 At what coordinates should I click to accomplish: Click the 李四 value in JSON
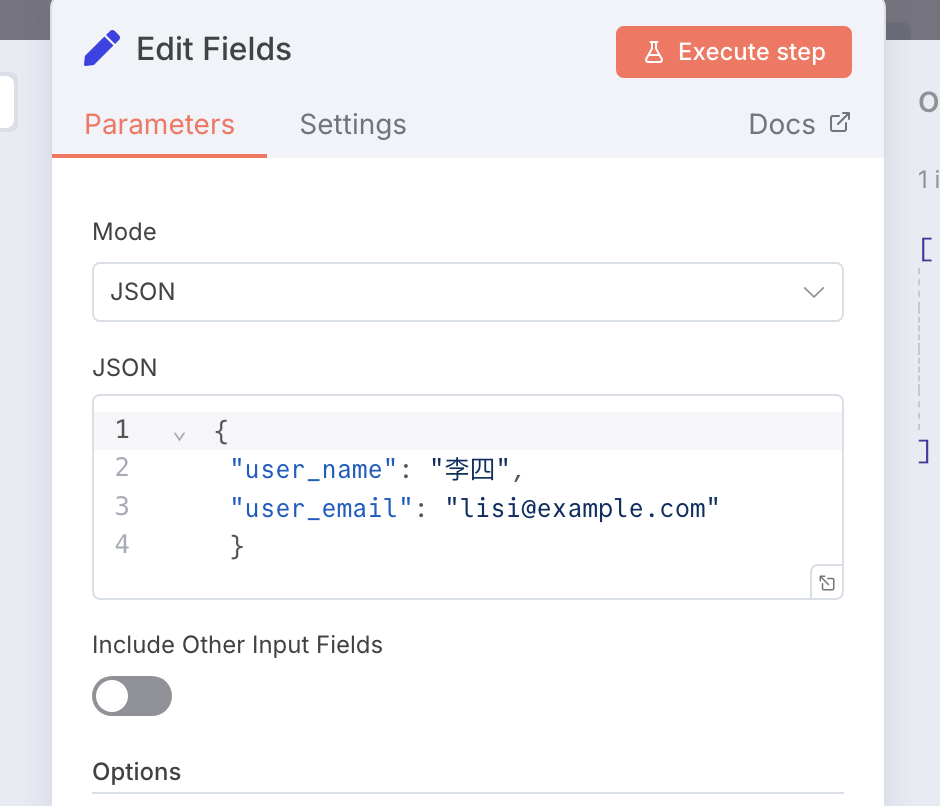click(469, 469)
